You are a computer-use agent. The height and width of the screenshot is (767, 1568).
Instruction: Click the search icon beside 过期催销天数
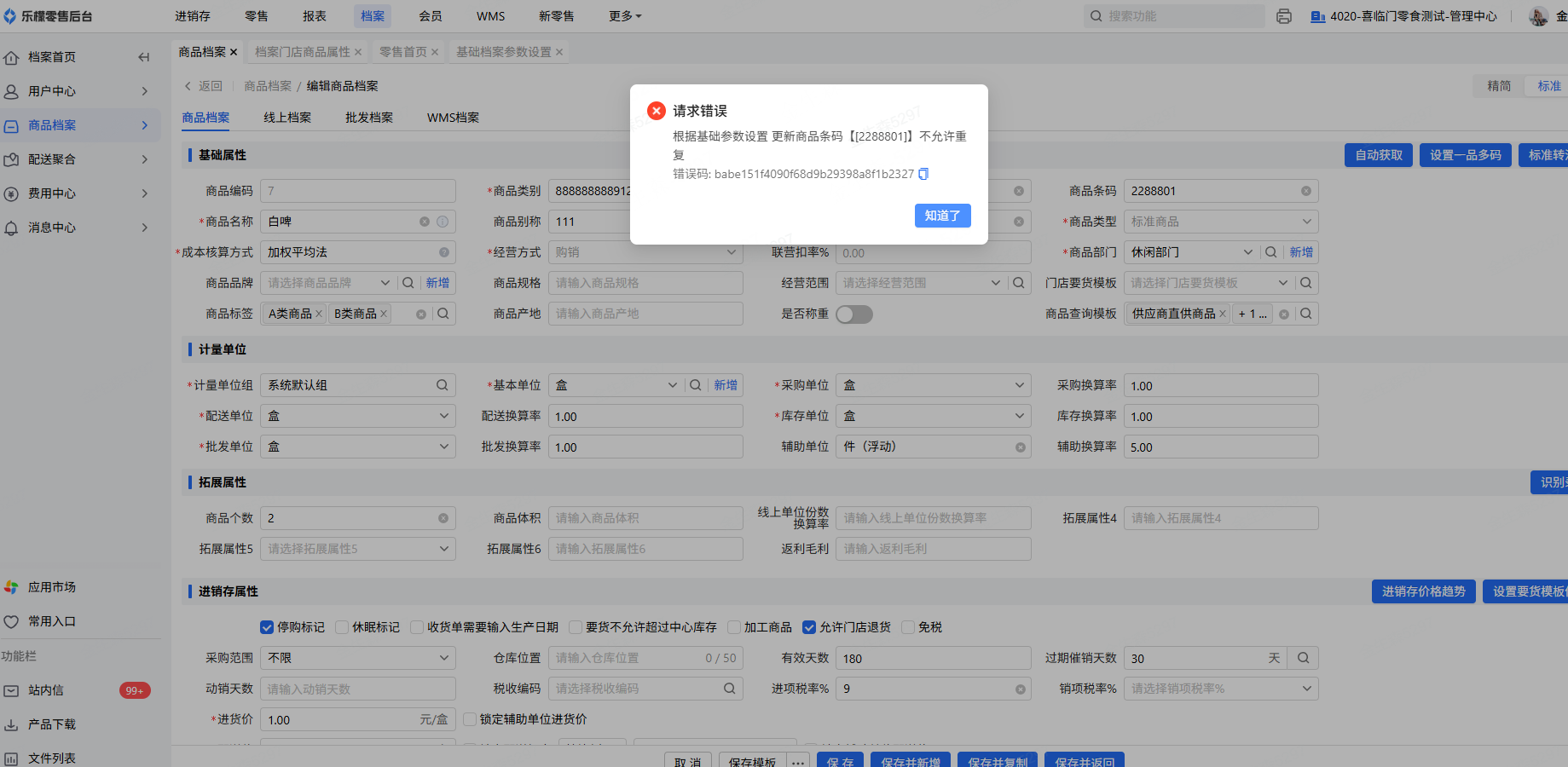(x=1303, y=658)
